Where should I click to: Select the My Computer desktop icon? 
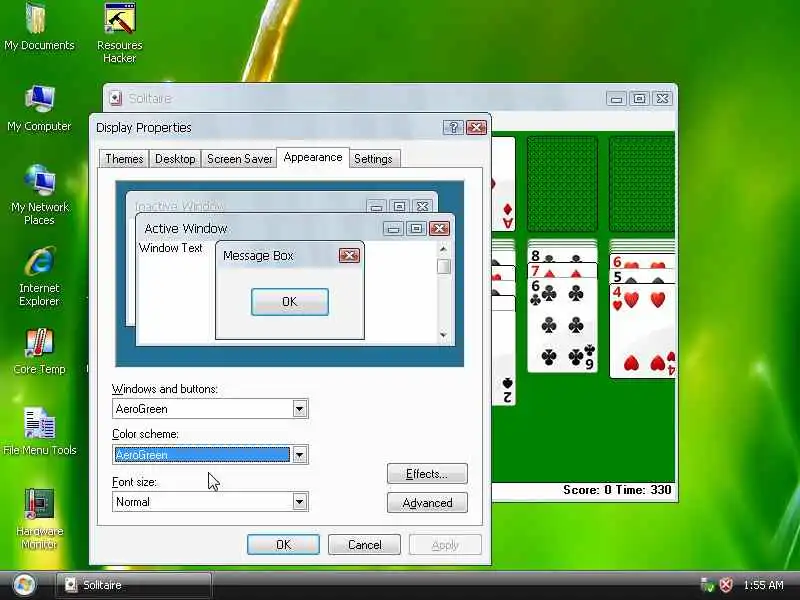click(x=39, y=108)
